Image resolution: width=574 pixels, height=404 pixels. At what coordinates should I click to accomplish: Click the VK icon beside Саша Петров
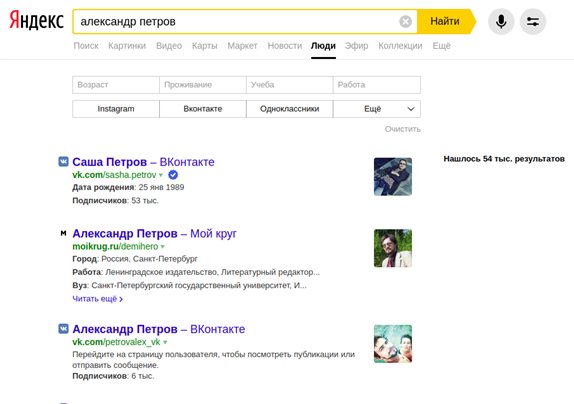coord(63,161)
